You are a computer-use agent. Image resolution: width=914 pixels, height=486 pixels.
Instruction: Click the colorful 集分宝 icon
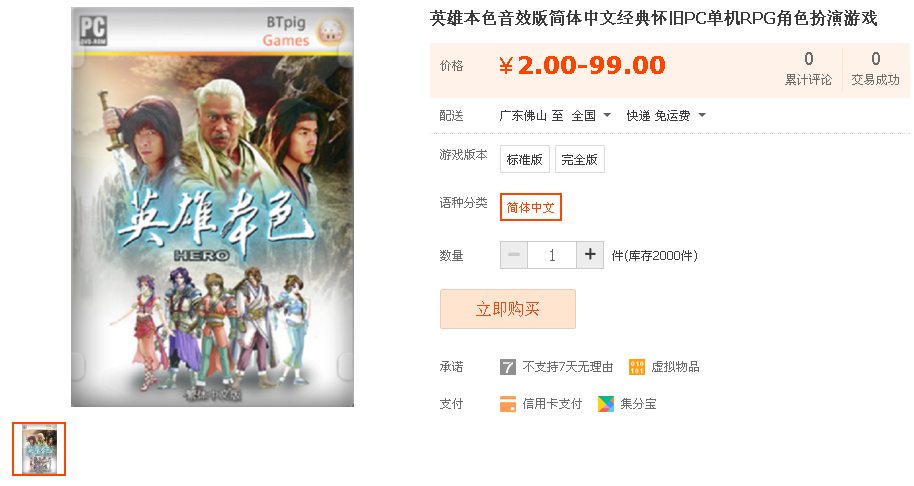point(606,404)
